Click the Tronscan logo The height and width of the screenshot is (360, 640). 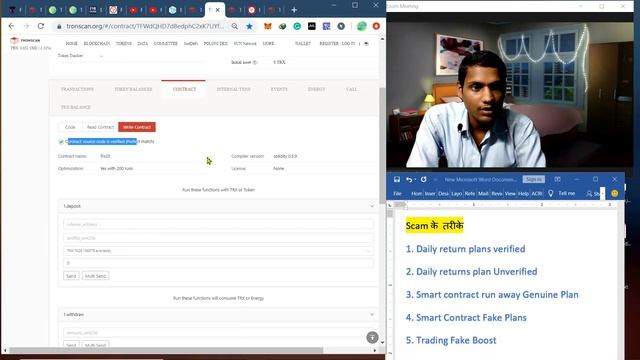click(x=25, y=40)
